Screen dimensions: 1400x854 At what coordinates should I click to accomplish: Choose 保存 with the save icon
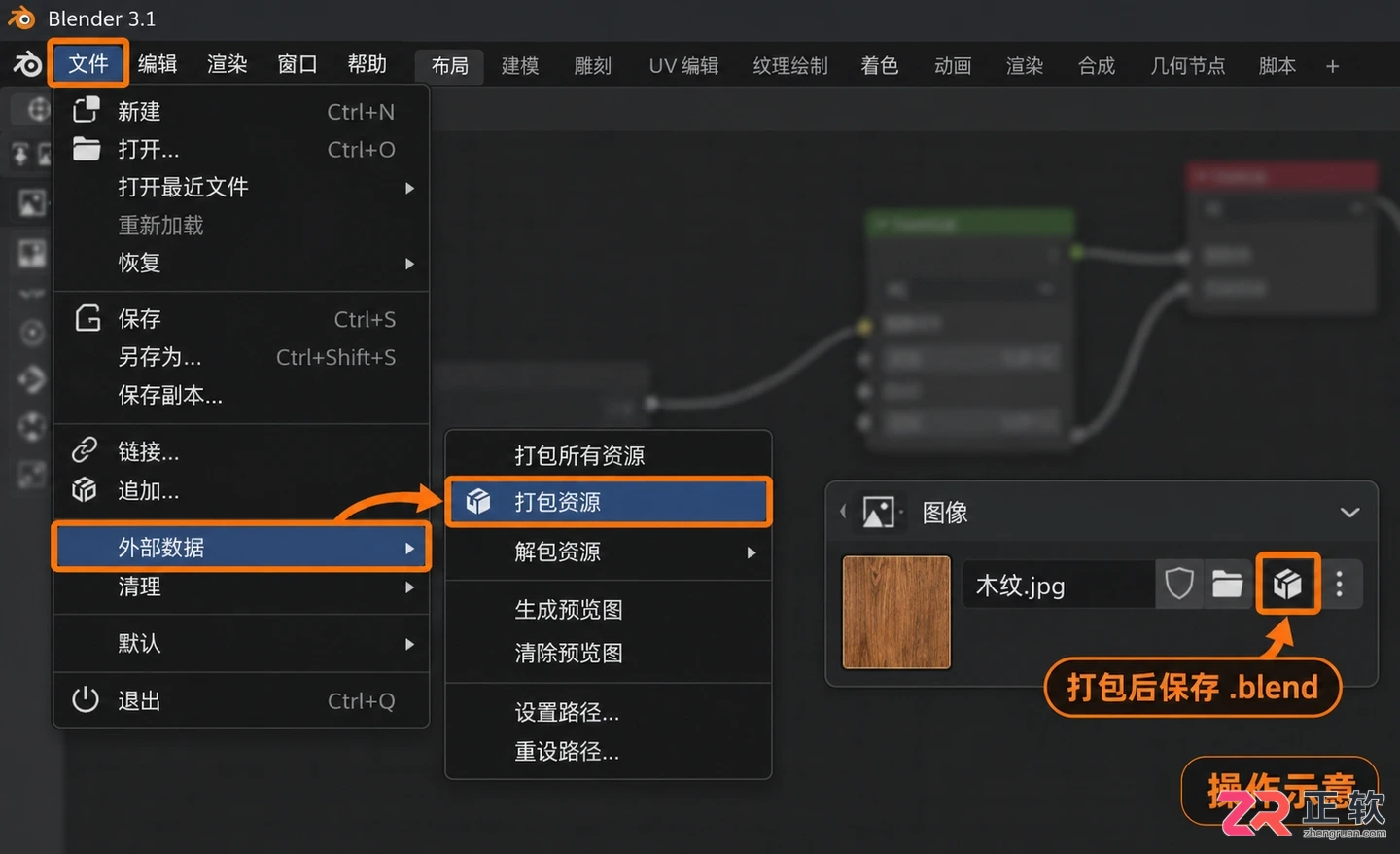coord(241,319)
